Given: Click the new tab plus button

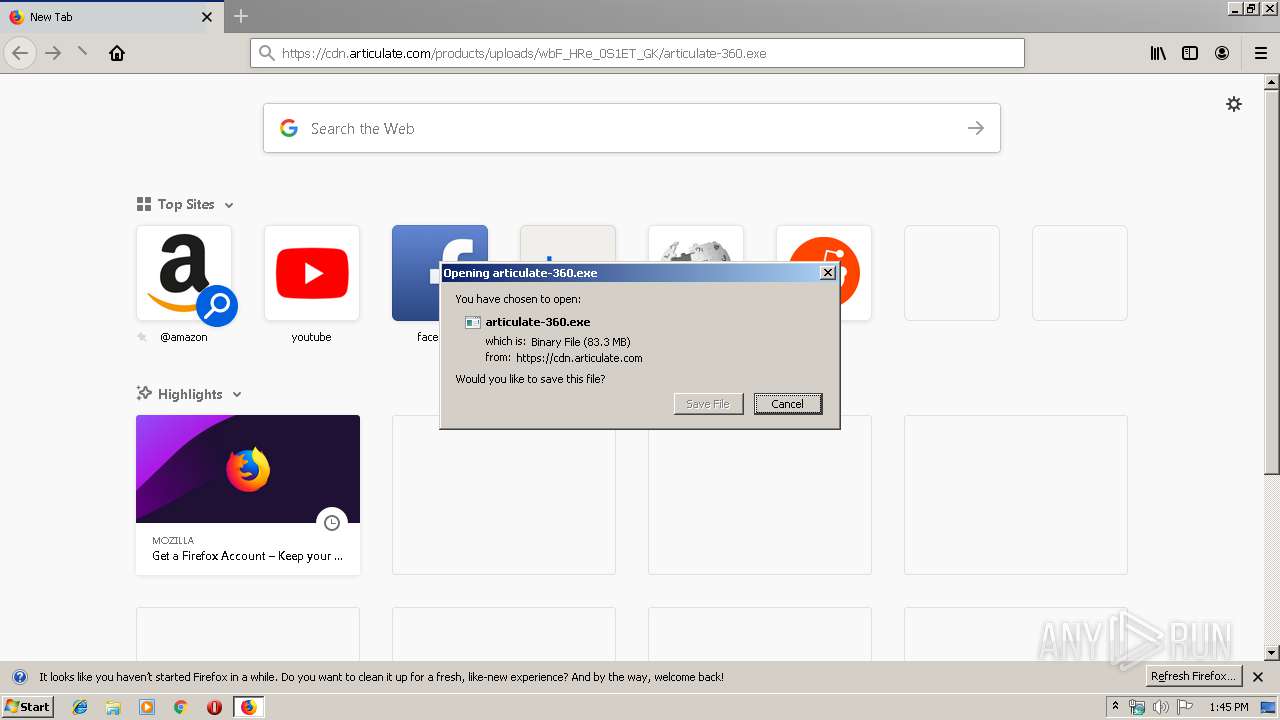Looking at the screenshot, I should point(241,16).
